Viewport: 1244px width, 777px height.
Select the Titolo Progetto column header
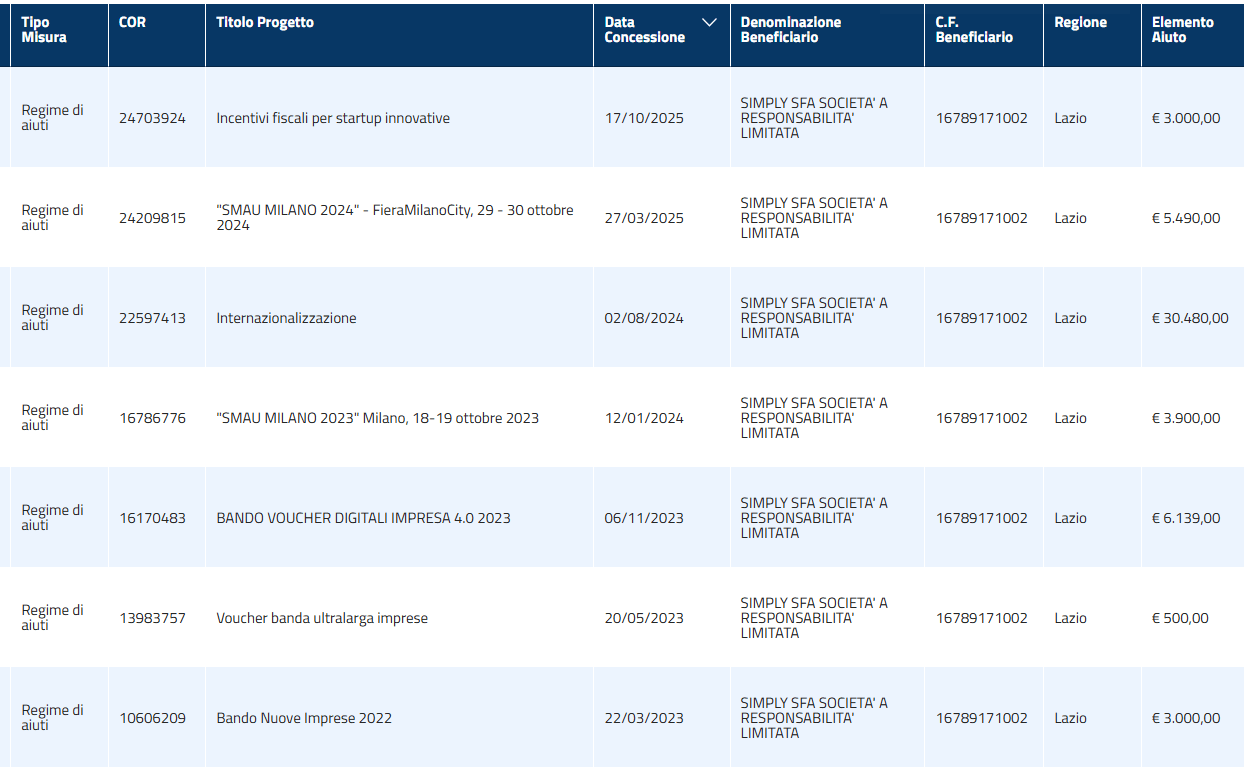(x=265, y=22)
